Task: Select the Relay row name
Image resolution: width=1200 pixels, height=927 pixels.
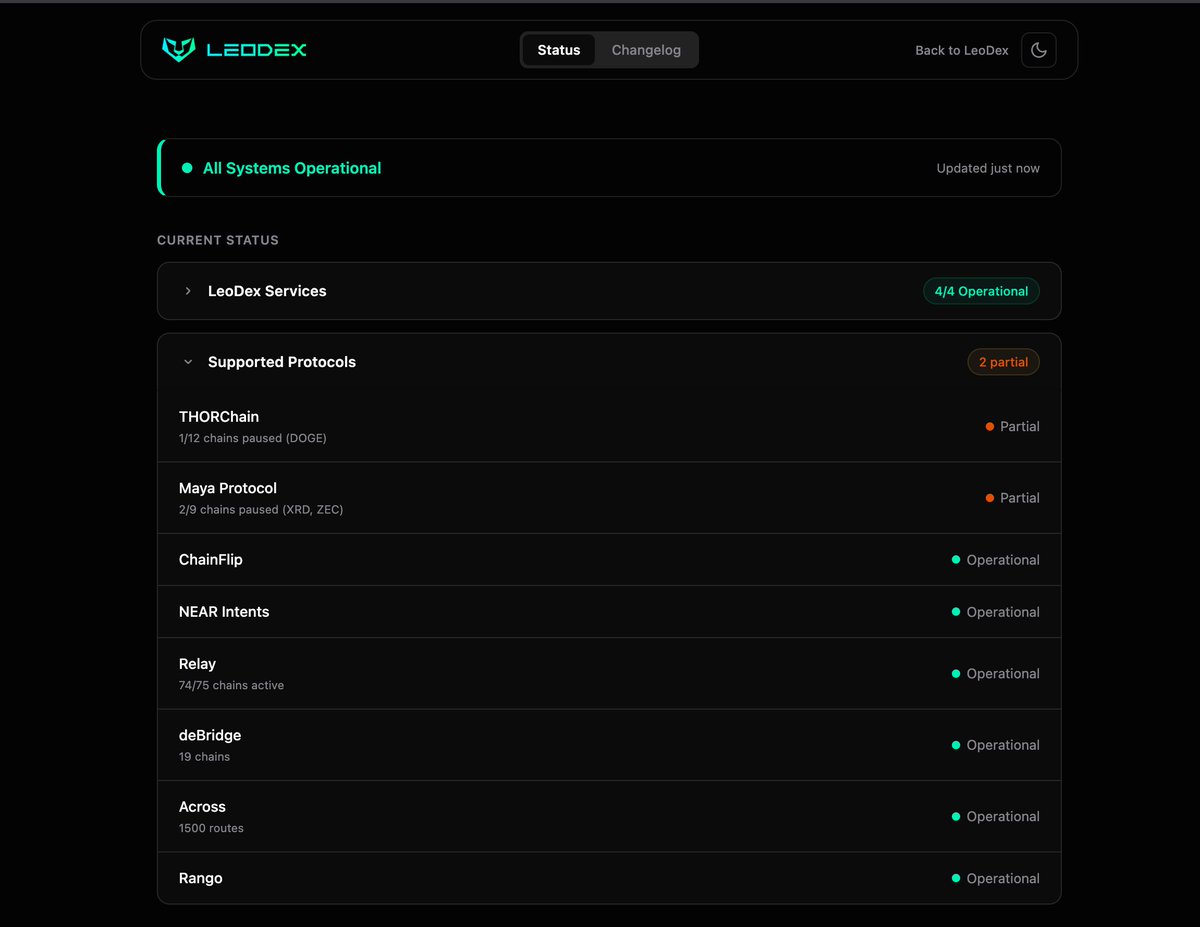Action: [197, 664]
